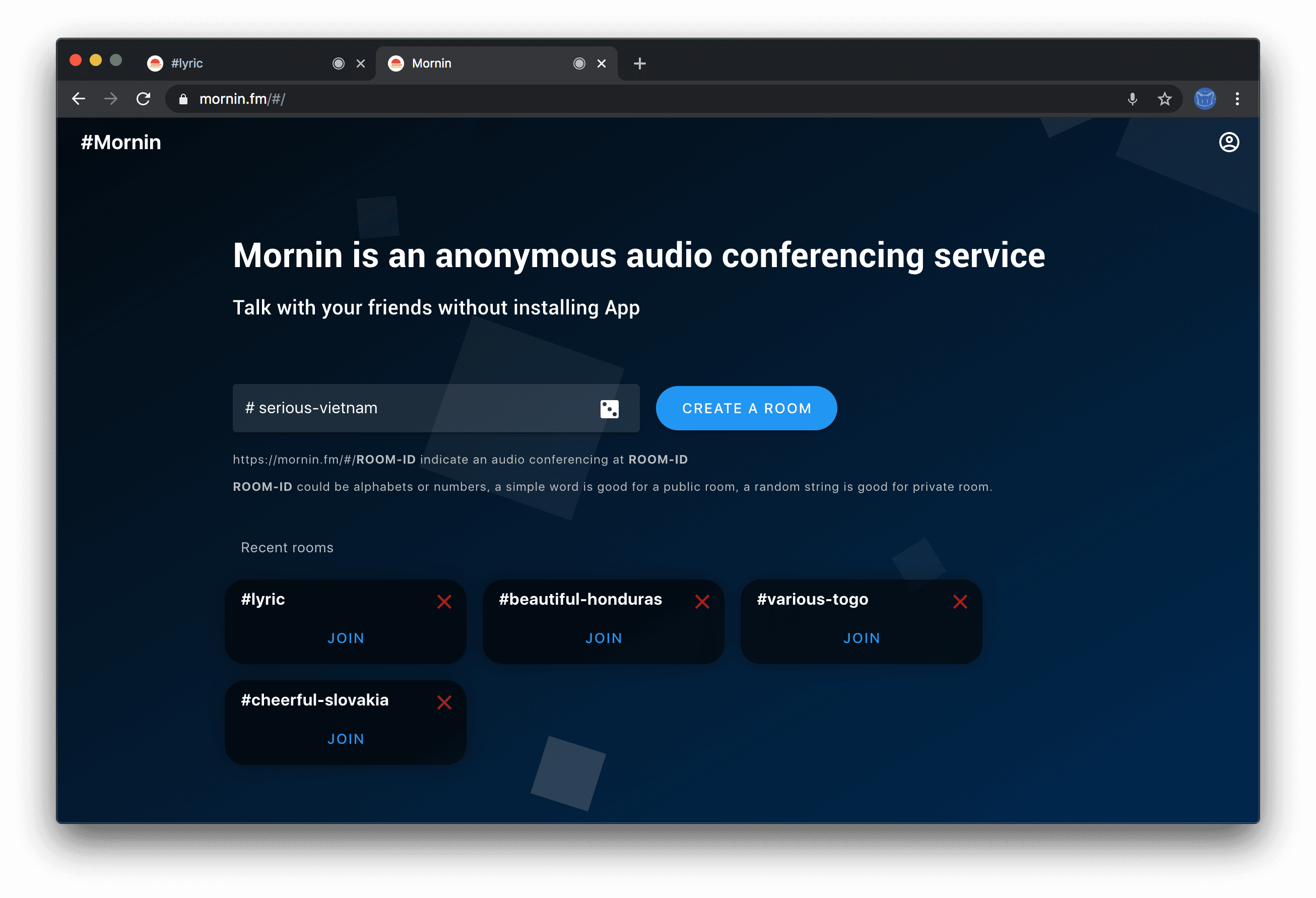Delete #cheerful-slovakia from recent rooms
This screenshot has height=898, width=1316.
444,702
